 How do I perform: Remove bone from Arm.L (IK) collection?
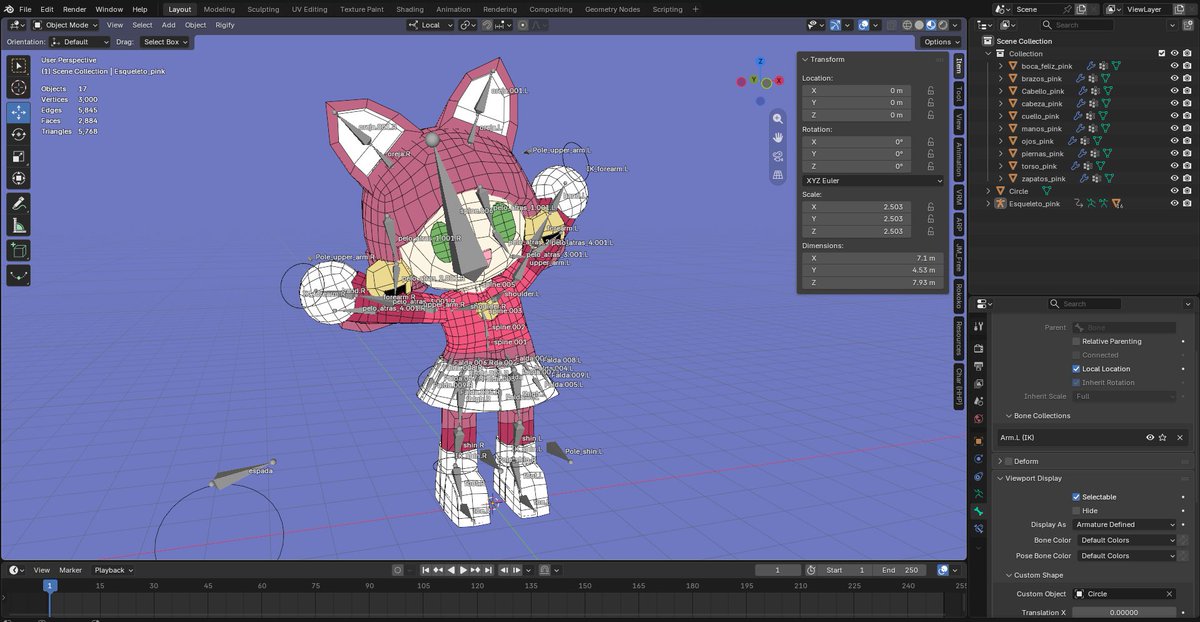pos(1180,437)
